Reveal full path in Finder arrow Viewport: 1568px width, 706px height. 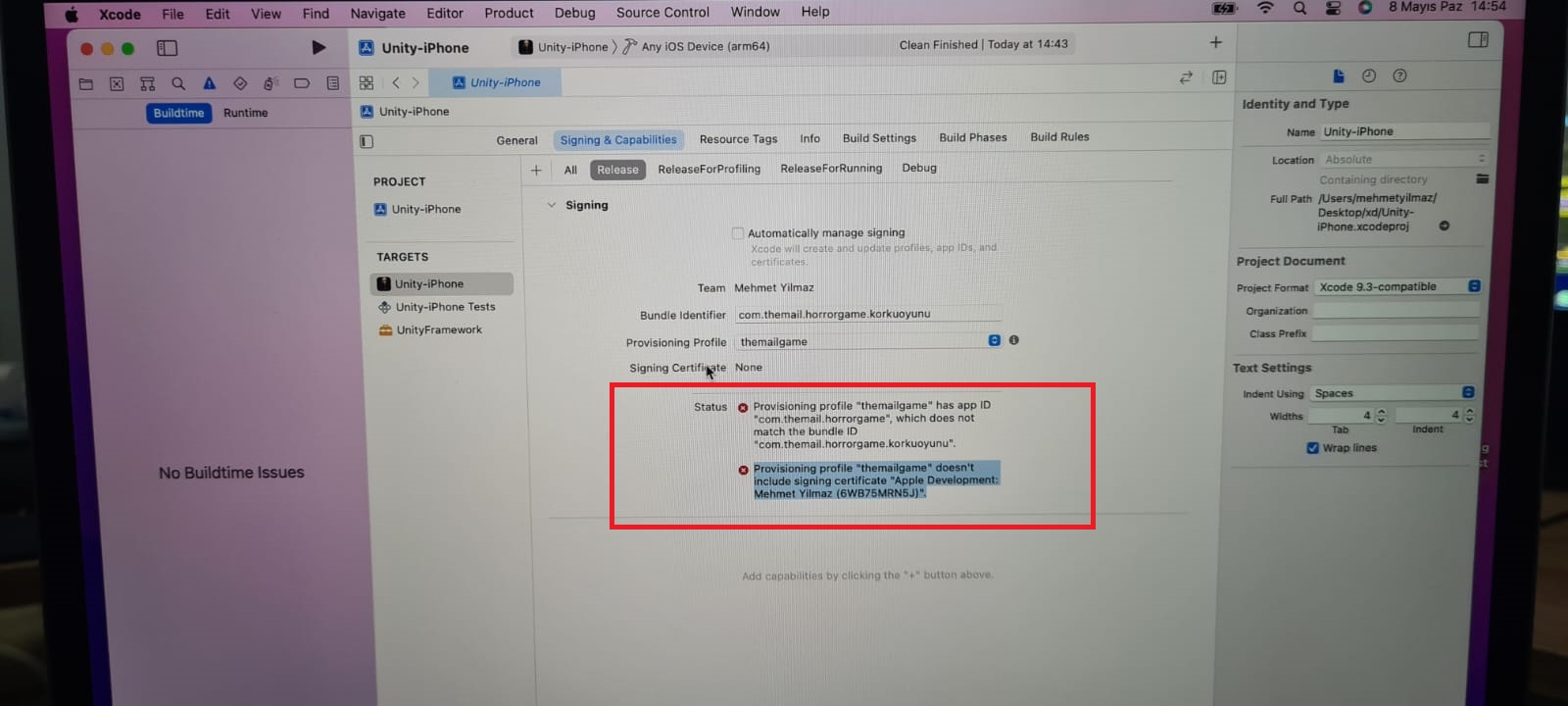[x=1444, y=226]
